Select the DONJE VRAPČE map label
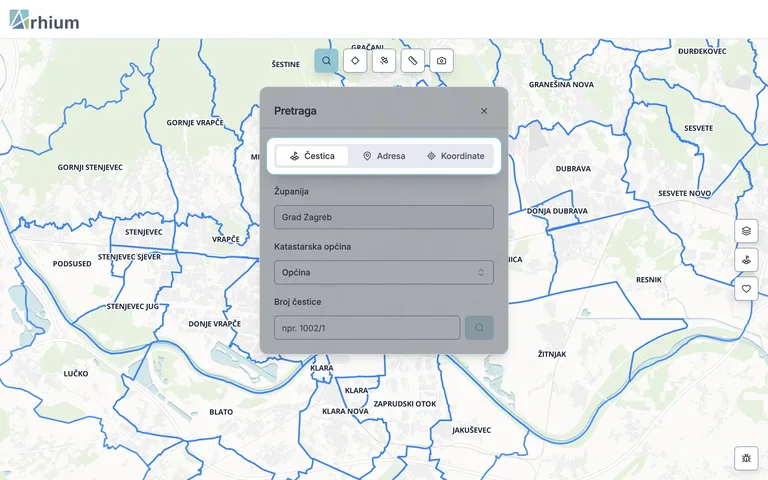 [215, 324]
